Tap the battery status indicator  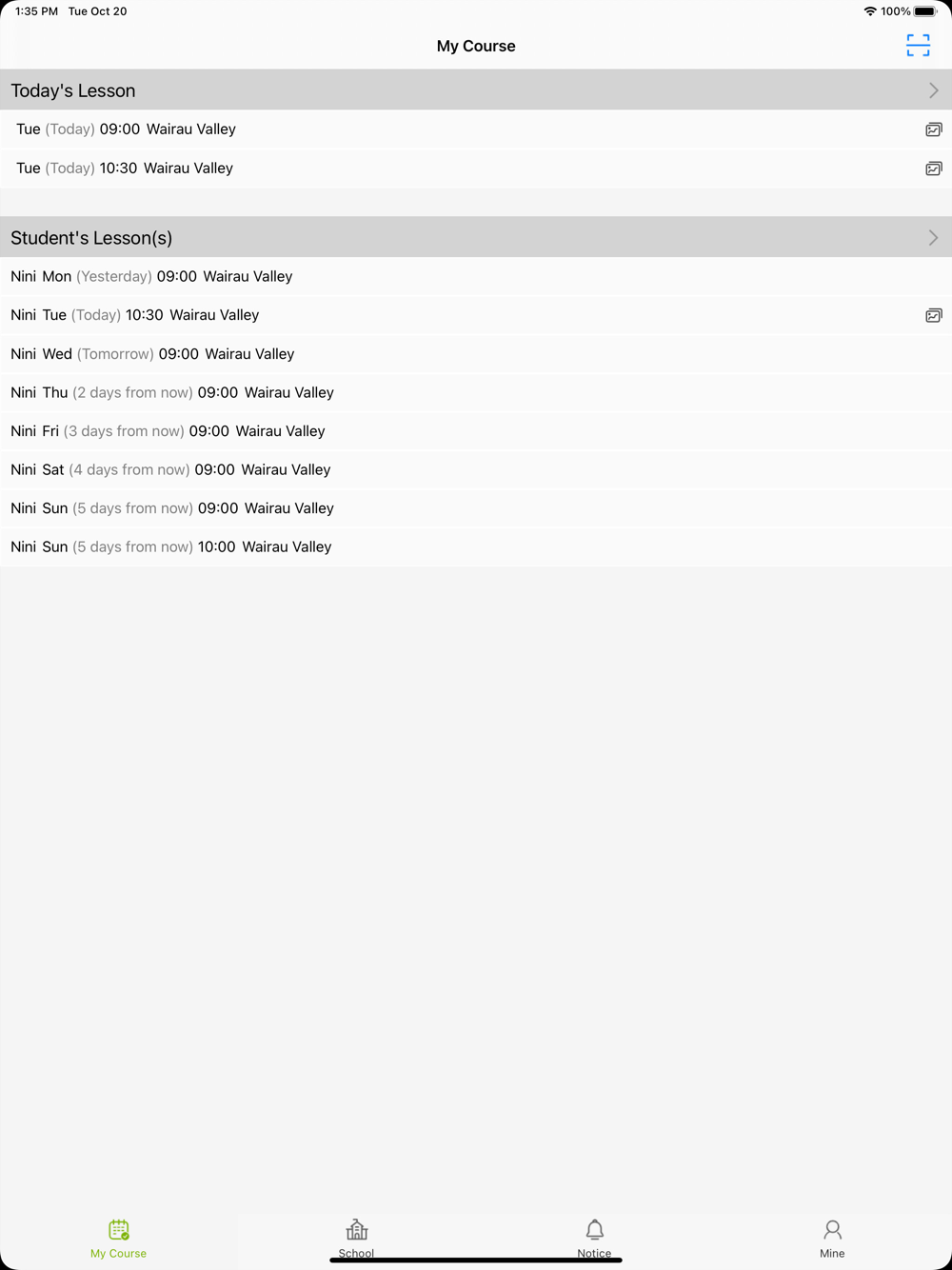click(925, 11)
